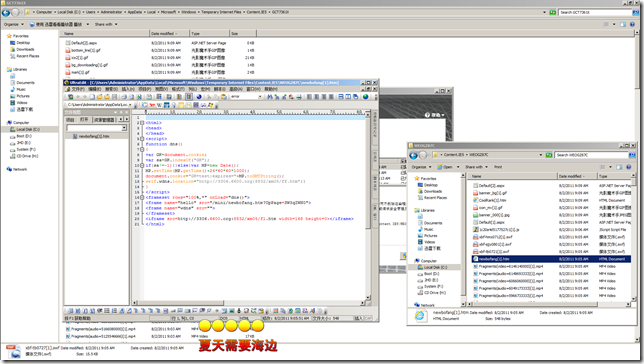The width and height of the screenshot is (644, 364).
Task: Collapse the frameset fold marker on line 16
Action: coord(142,197)
